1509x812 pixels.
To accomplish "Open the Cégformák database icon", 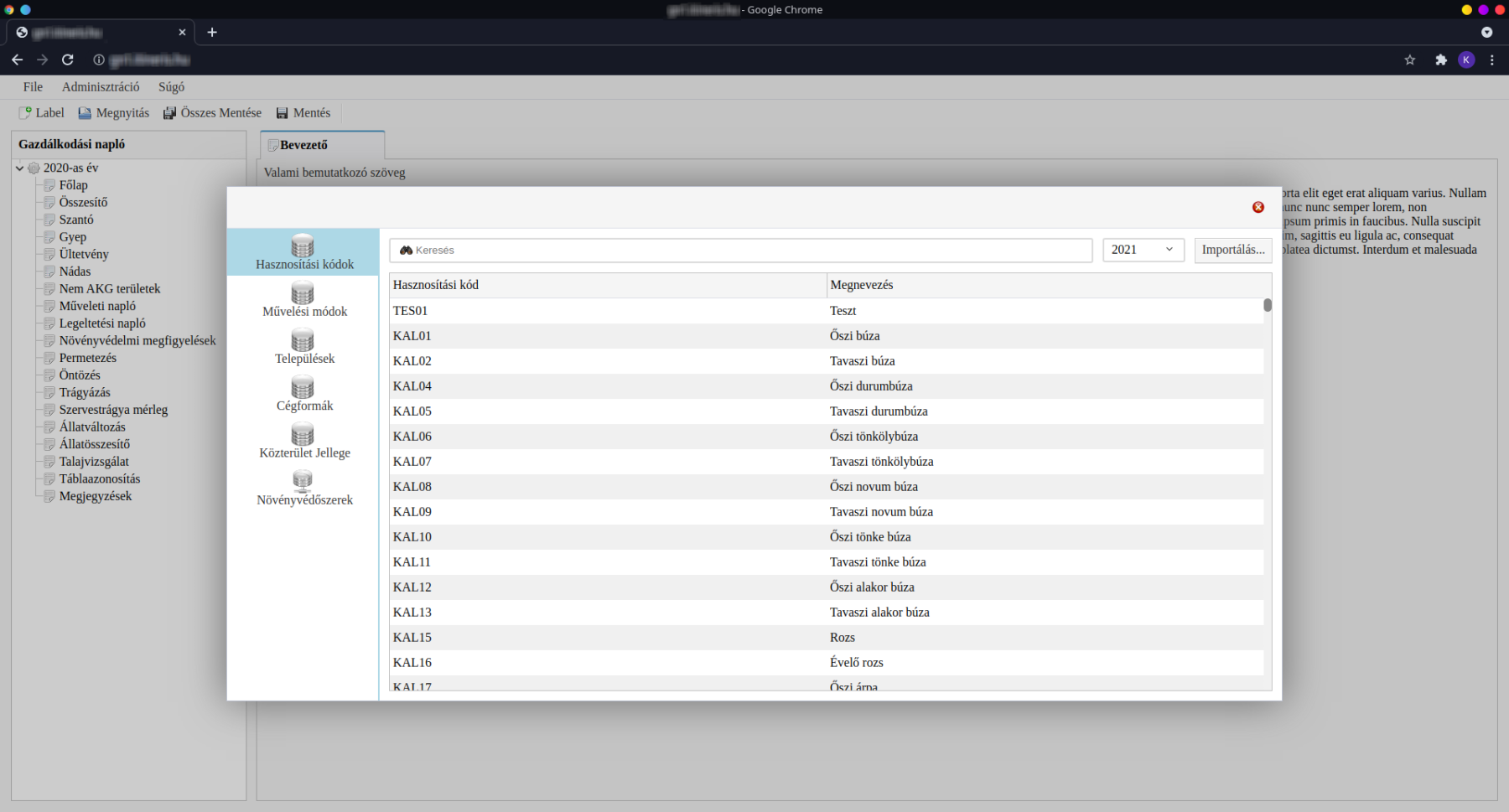I will click(x=303, y=387).
